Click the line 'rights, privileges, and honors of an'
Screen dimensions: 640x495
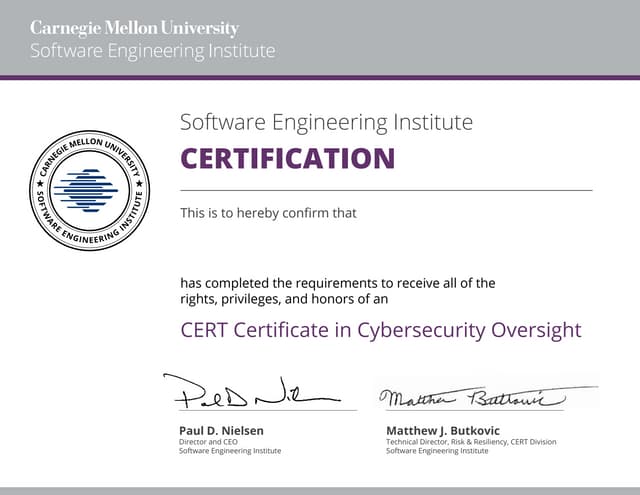coord(284,299)
